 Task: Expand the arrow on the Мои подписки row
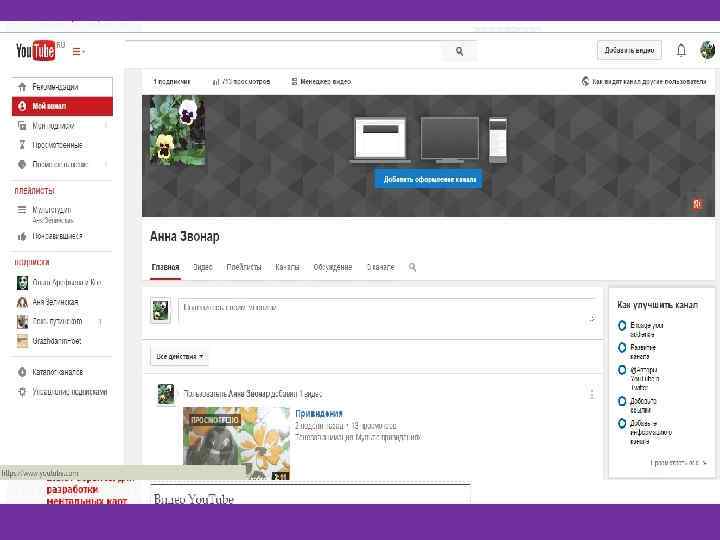[106, 125]
